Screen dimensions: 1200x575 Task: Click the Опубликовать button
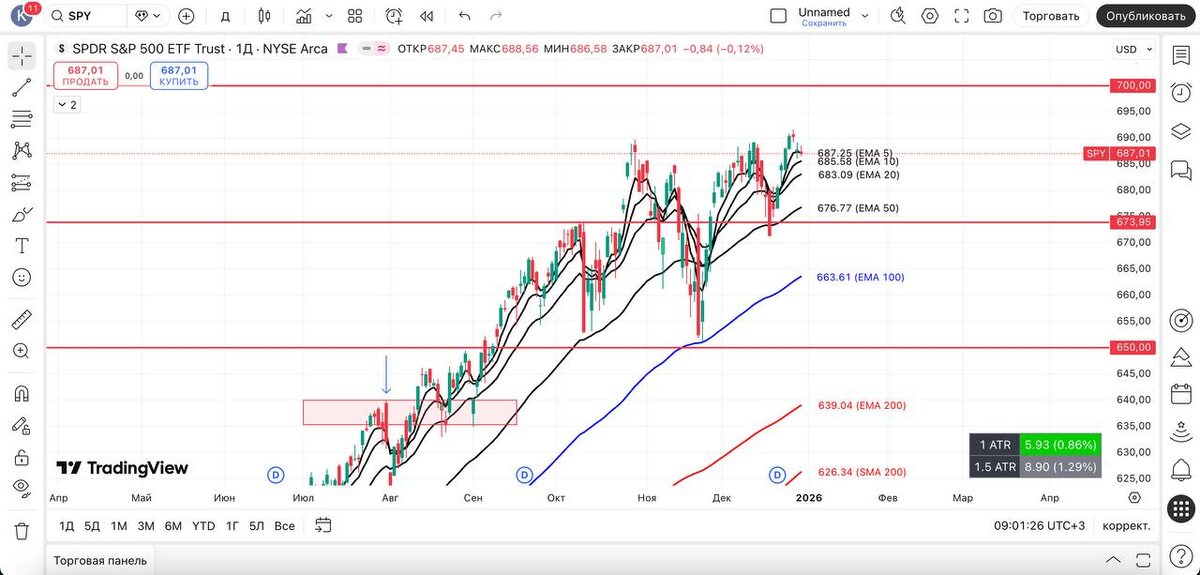coord(1146,16)
